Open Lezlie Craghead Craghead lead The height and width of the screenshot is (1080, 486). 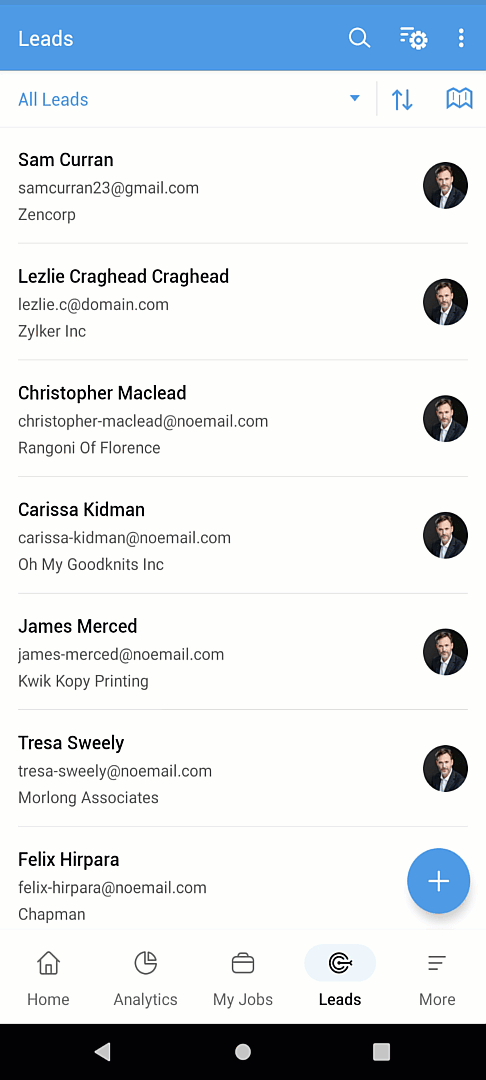(243, 302)
